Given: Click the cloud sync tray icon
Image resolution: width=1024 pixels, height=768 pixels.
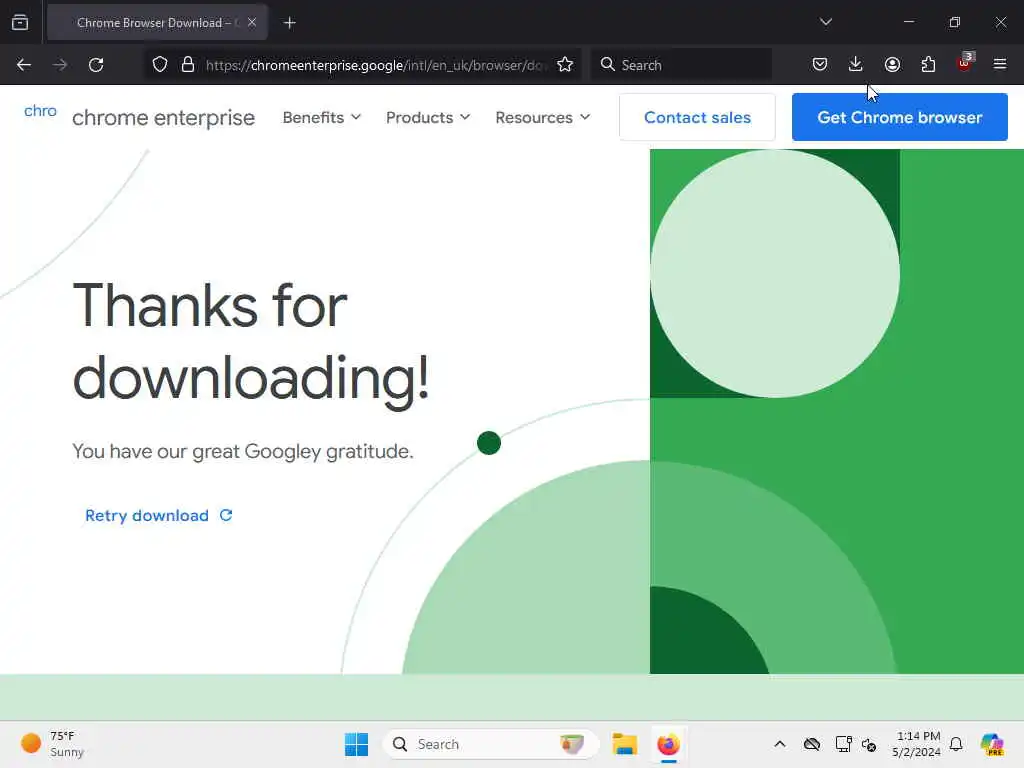Looking at the screenshot, I should [x=812, y=744].
